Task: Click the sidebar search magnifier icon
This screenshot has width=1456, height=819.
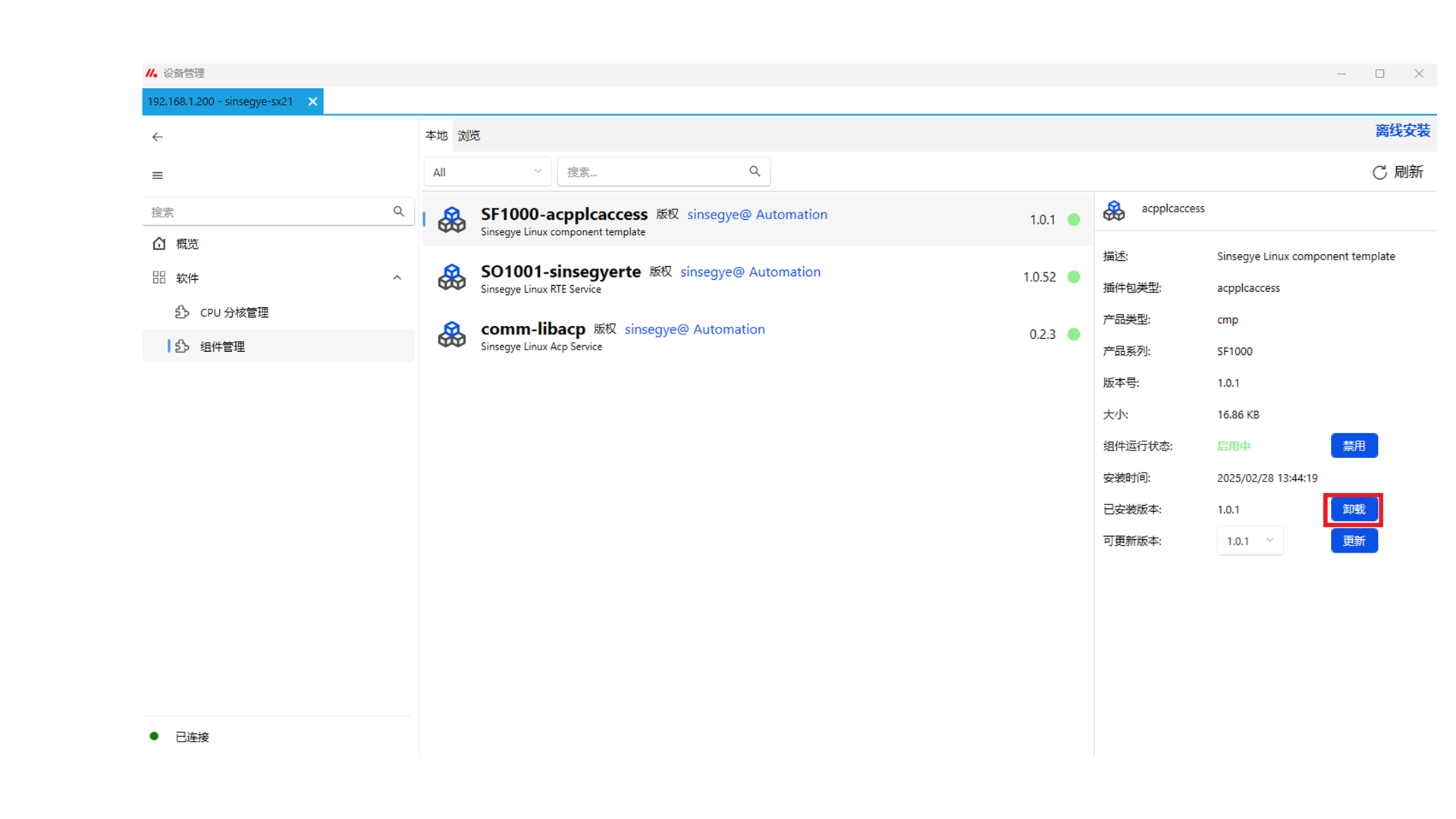Action: click(x=398, y=212)
